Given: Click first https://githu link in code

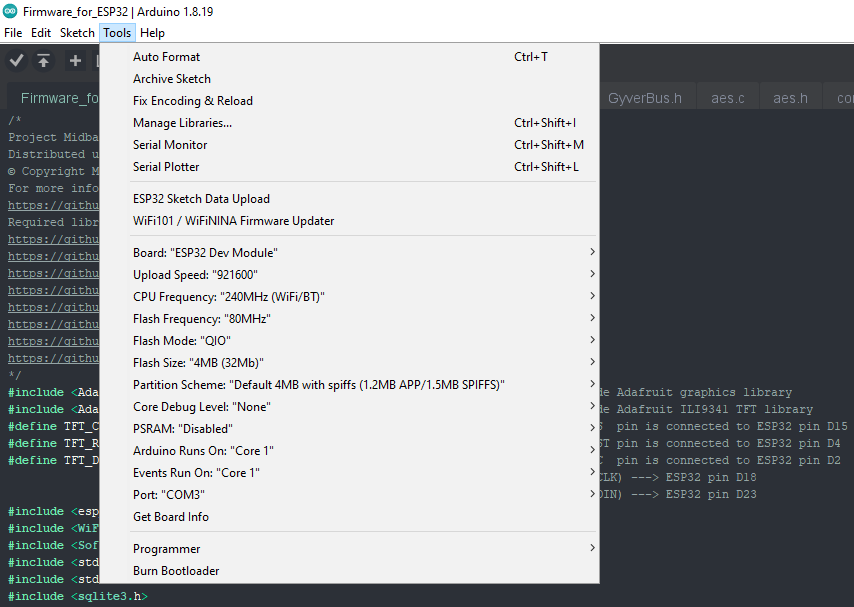Looking at the screenshot, I should point(53,205).
